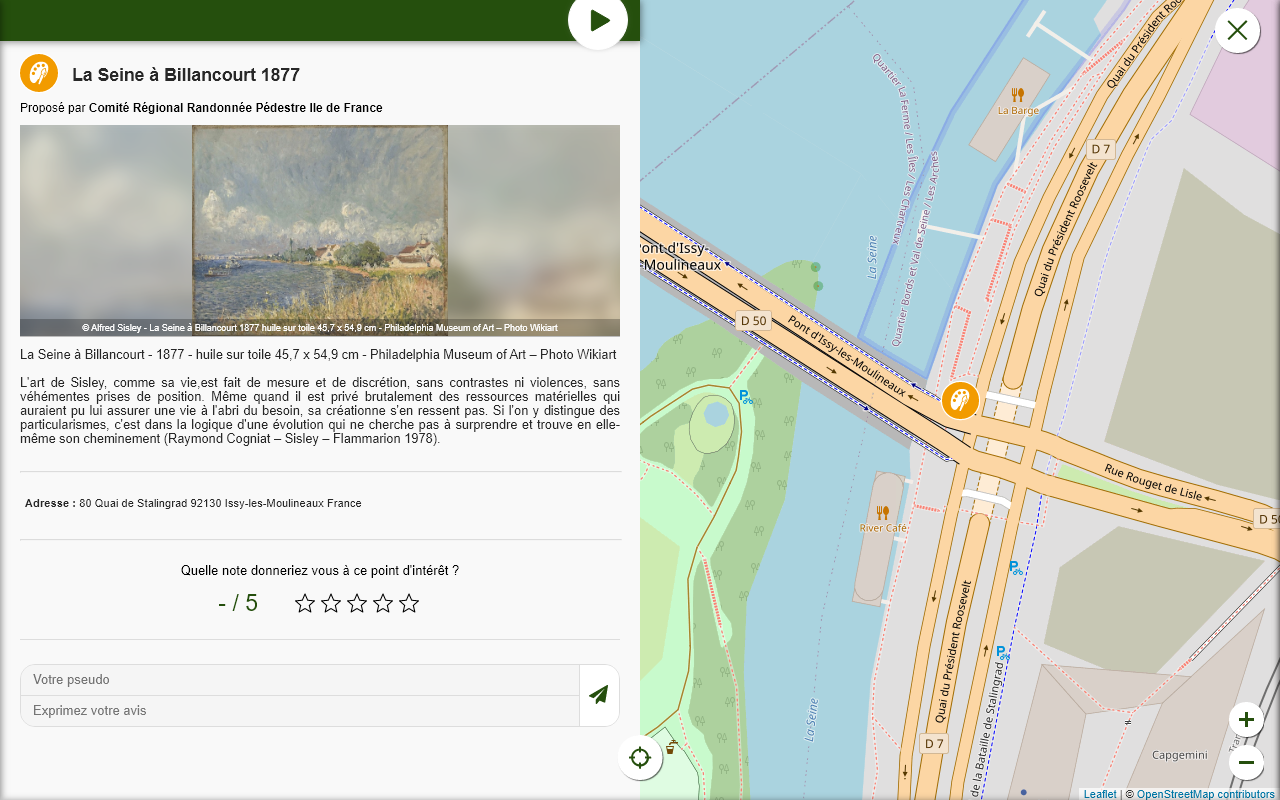The height and width of the screenshot is (800, 1280).
Task: Click the address '80 Quai de Stalingrad' text
Action: tap(220, 504)
